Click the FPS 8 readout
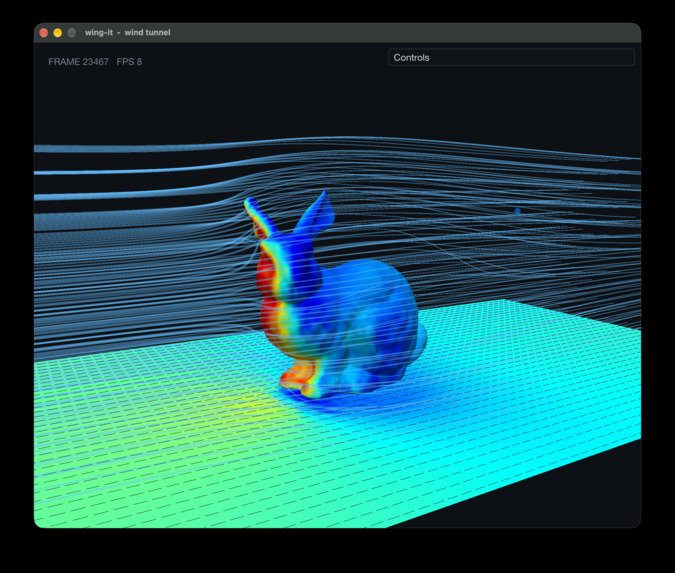The image size is (675, 573). 129,62
